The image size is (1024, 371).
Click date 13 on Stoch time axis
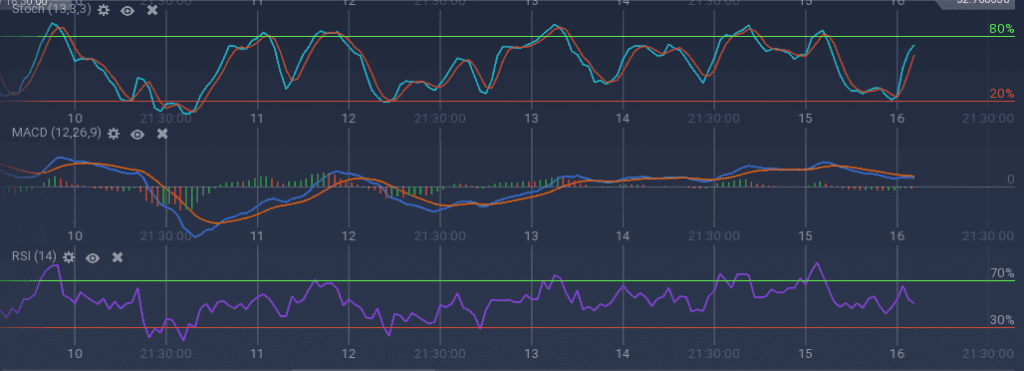532,118
